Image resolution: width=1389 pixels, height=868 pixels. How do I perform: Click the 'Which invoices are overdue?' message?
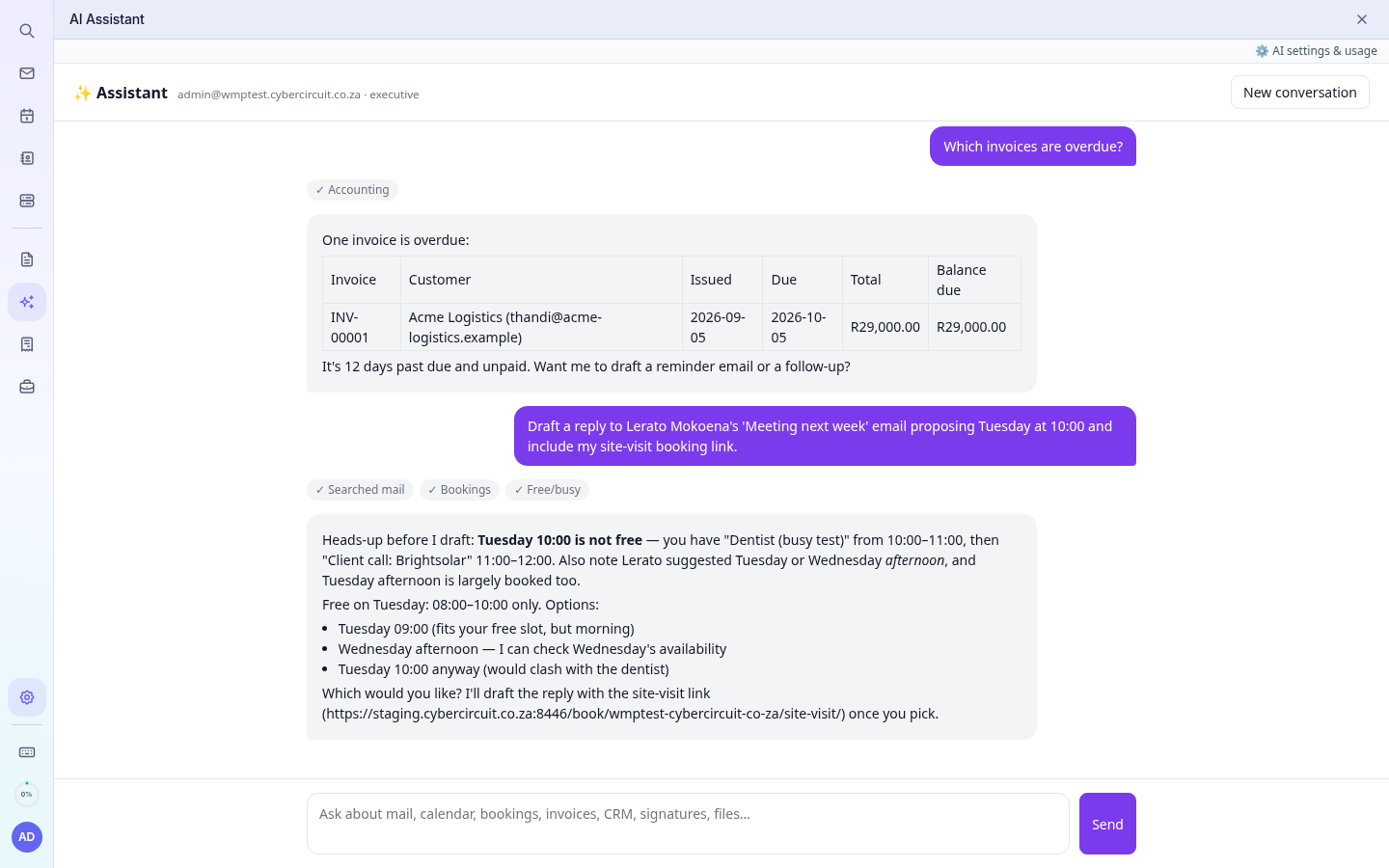pos(1033,147)
